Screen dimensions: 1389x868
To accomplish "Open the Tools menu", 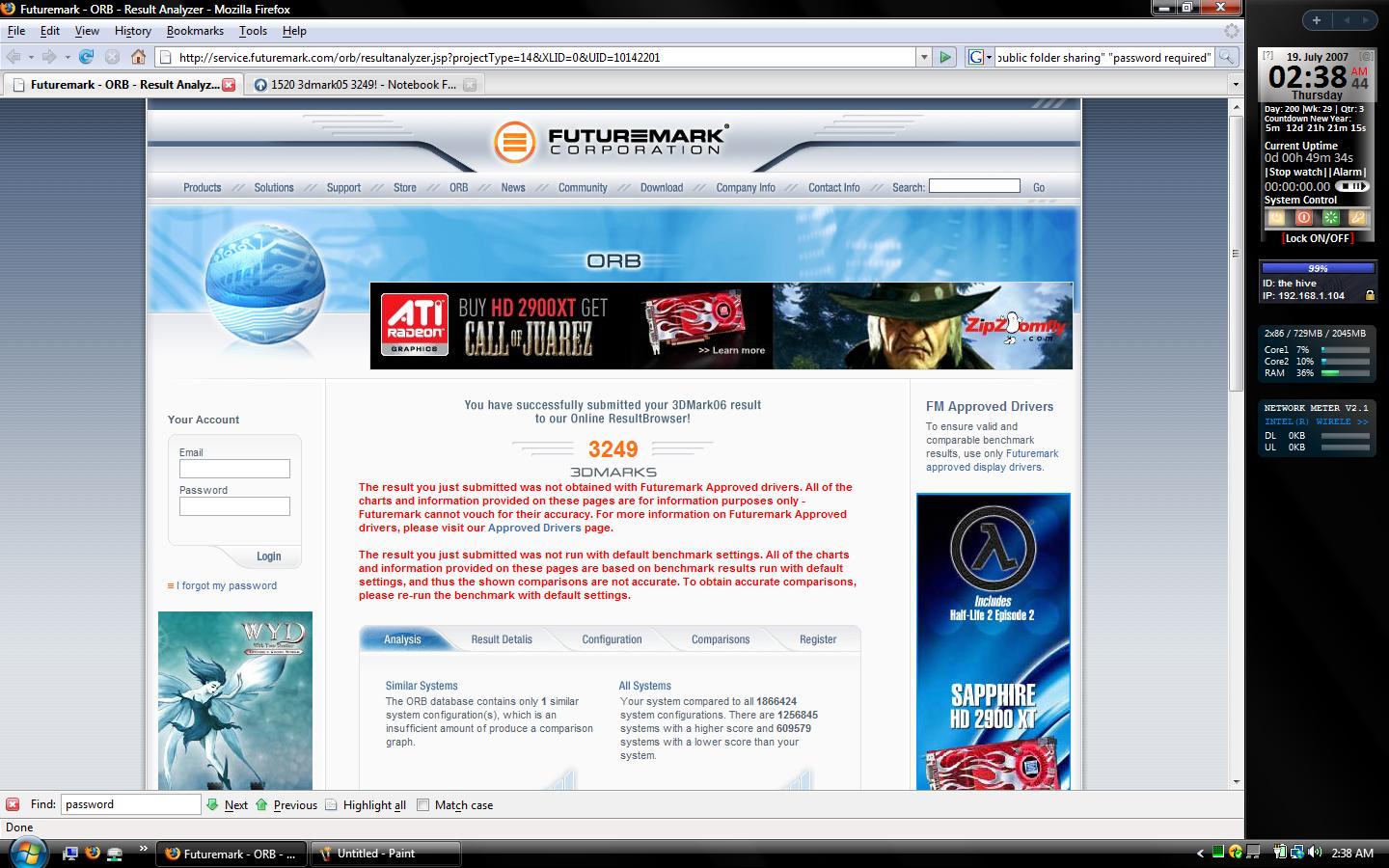I will click(x=253, y=31).
